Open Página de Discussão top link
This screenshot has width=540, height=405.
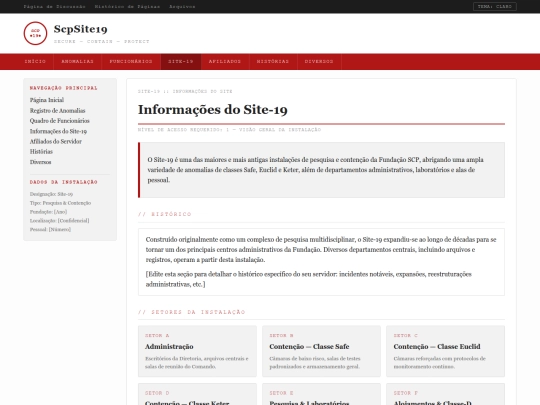54,7
